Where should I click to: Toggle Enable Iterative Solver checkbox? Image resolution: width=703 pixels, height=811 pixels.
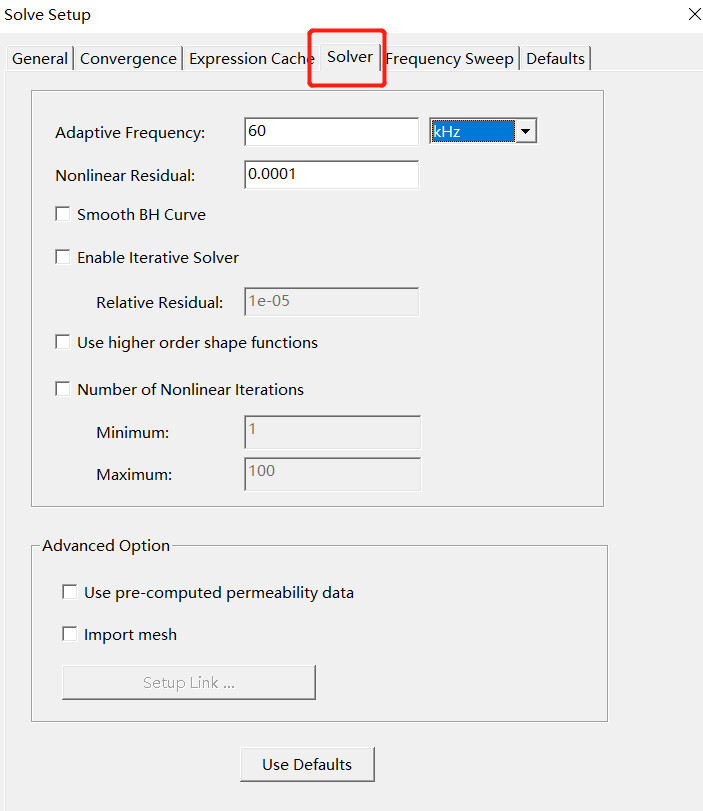click(63, 257)
